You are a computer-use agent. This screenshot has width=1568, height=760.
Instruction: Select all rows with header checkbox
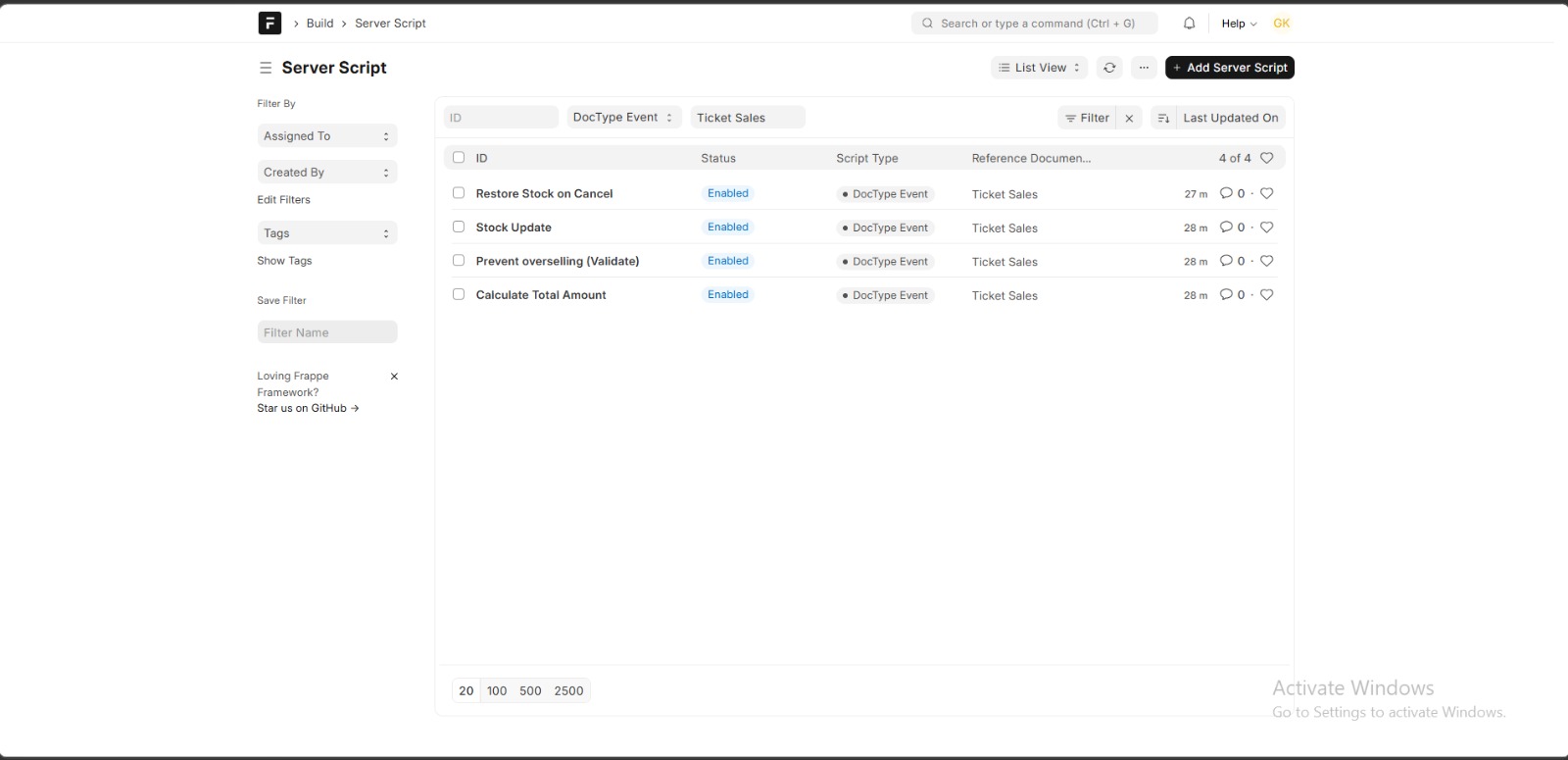459,157
